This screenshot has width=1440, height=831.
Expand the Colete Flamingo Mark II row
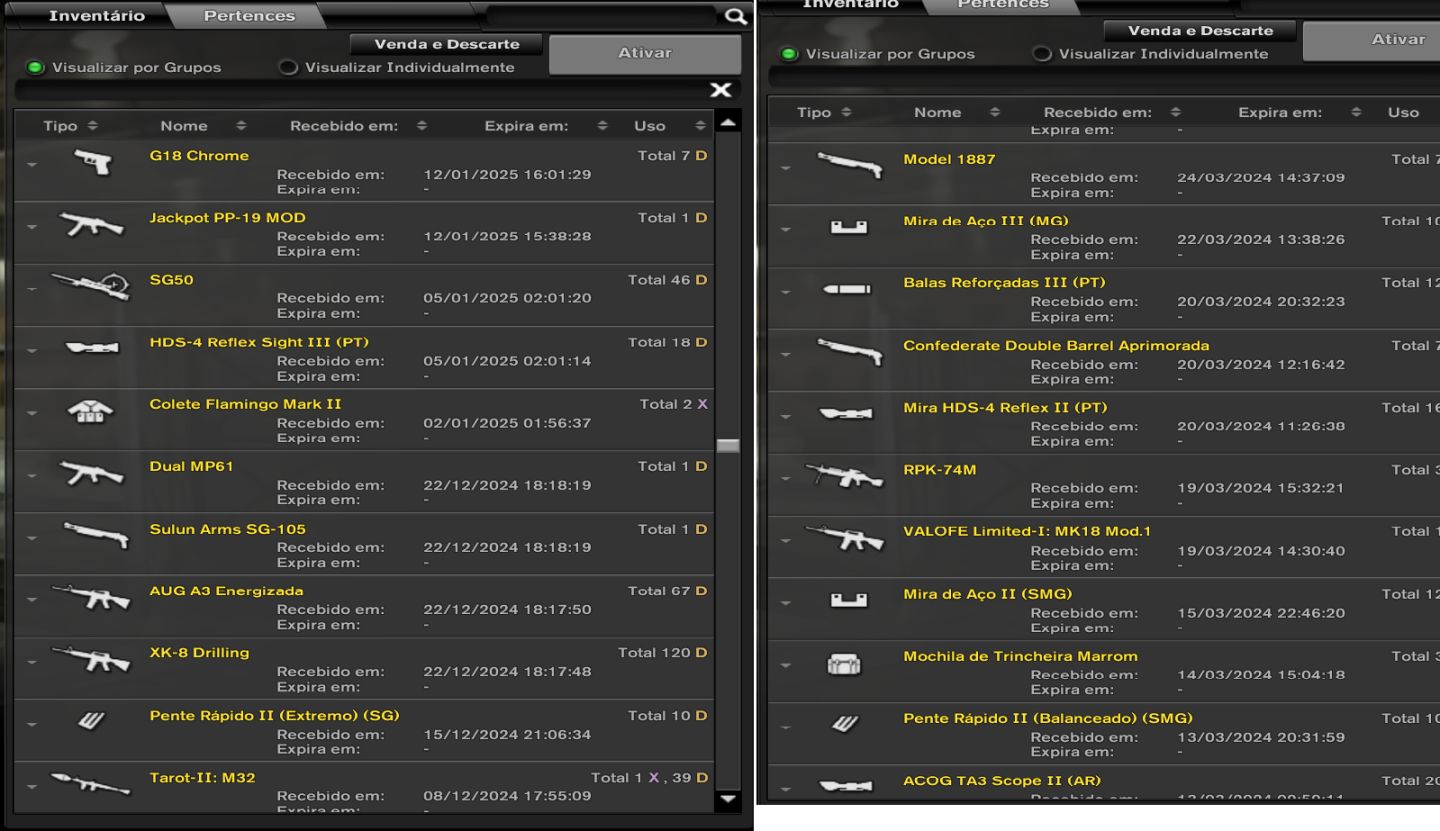tap(32, 412)
